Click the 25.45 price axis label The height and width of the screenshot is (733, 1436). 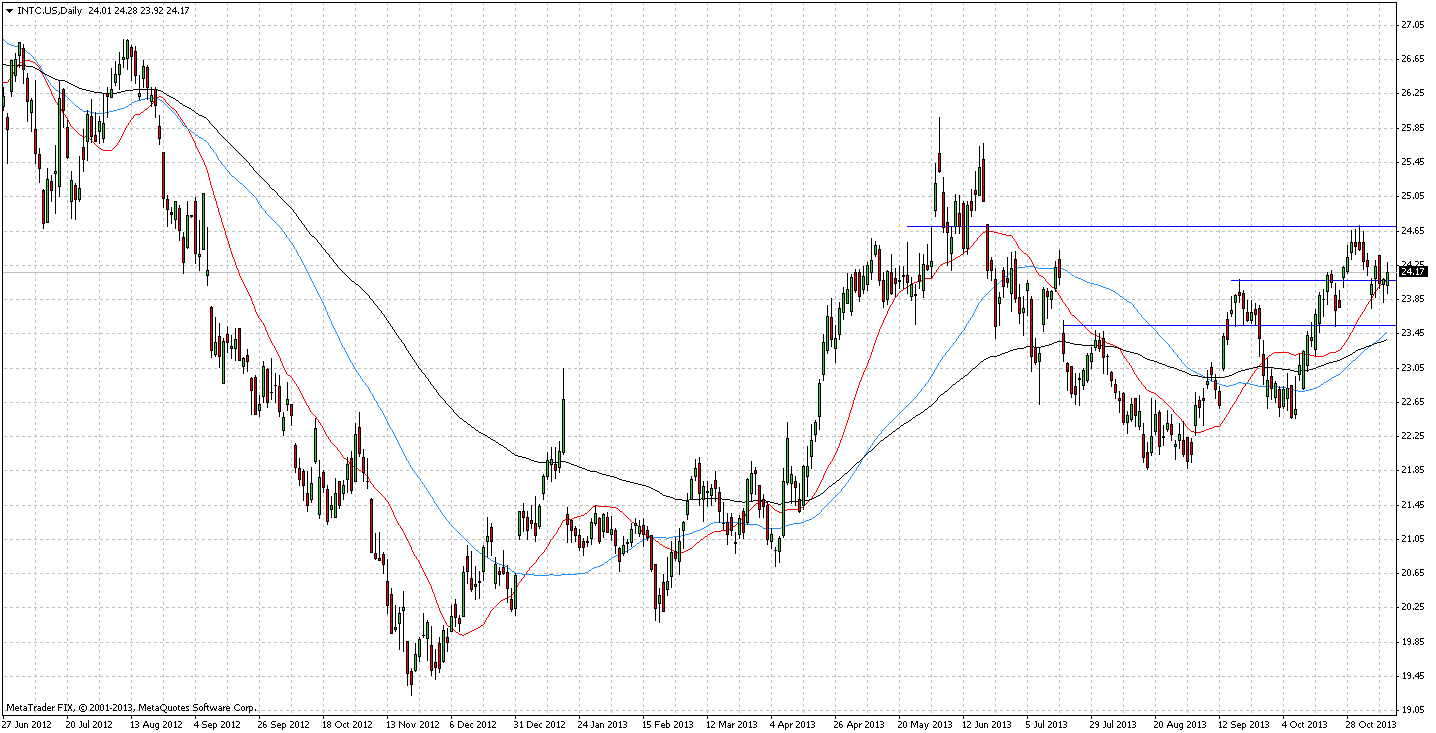(1412, 162)
